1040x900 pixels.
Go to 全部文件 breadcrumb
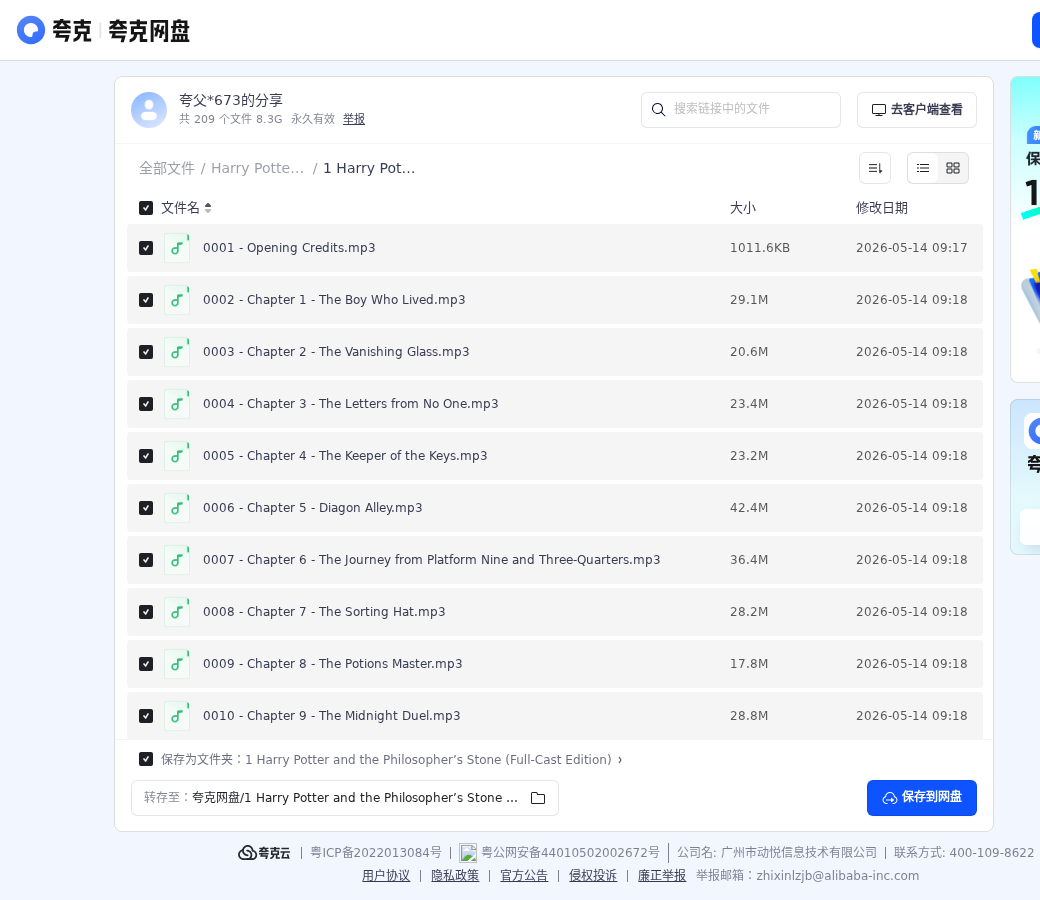pyautogui.click(x=166, y=168)
